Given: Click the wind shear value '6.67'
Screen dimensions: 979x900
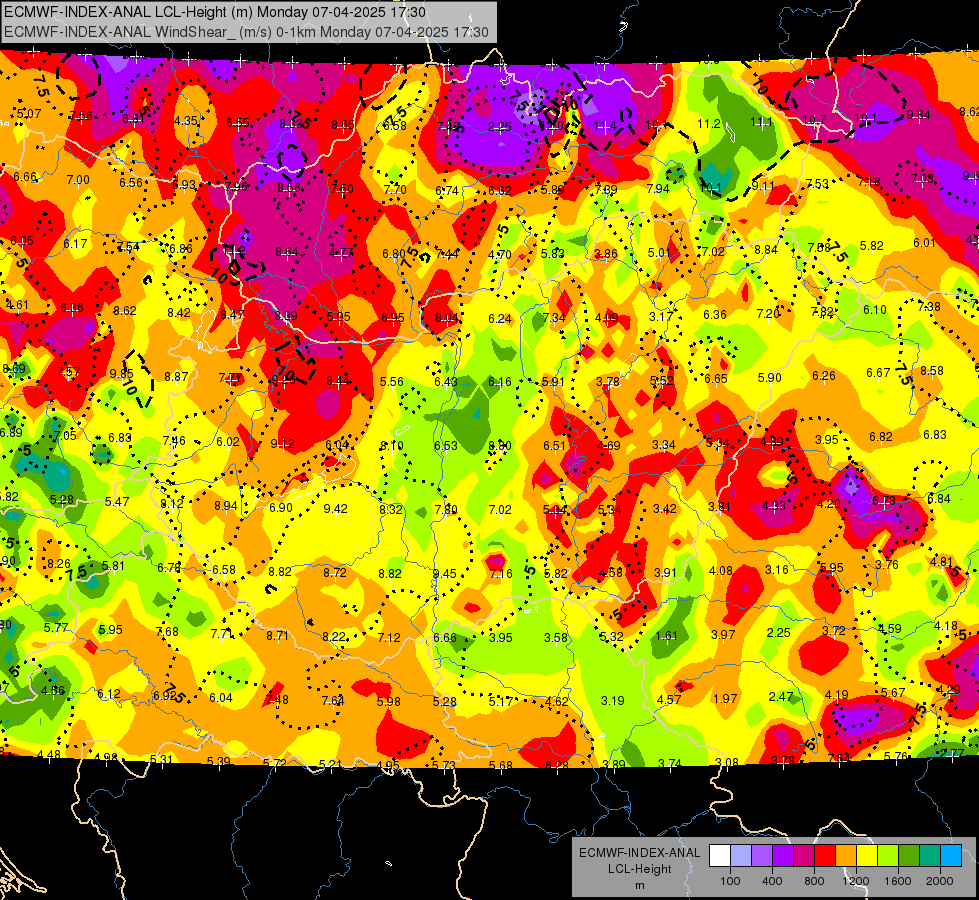Looking at the screenshot, I should click(878, 373).
